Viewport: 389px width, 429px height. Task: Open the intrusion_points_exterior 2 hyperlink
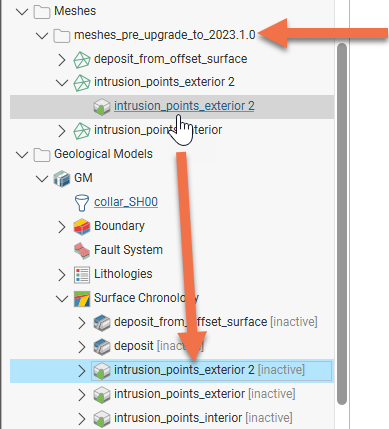pyautogui.click(x=184, y=106)
